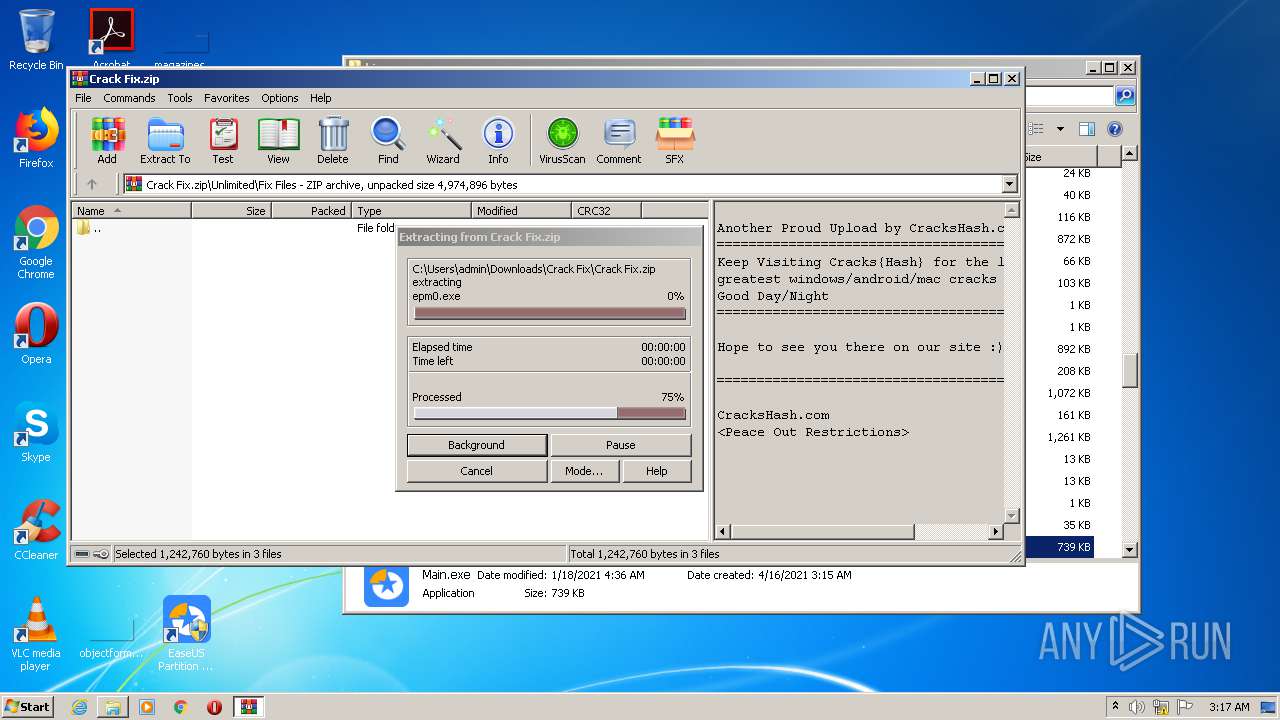This screenshot has width=1280, height=720.
Task: Cancel the extraction
Action: (x=476, y=471)
